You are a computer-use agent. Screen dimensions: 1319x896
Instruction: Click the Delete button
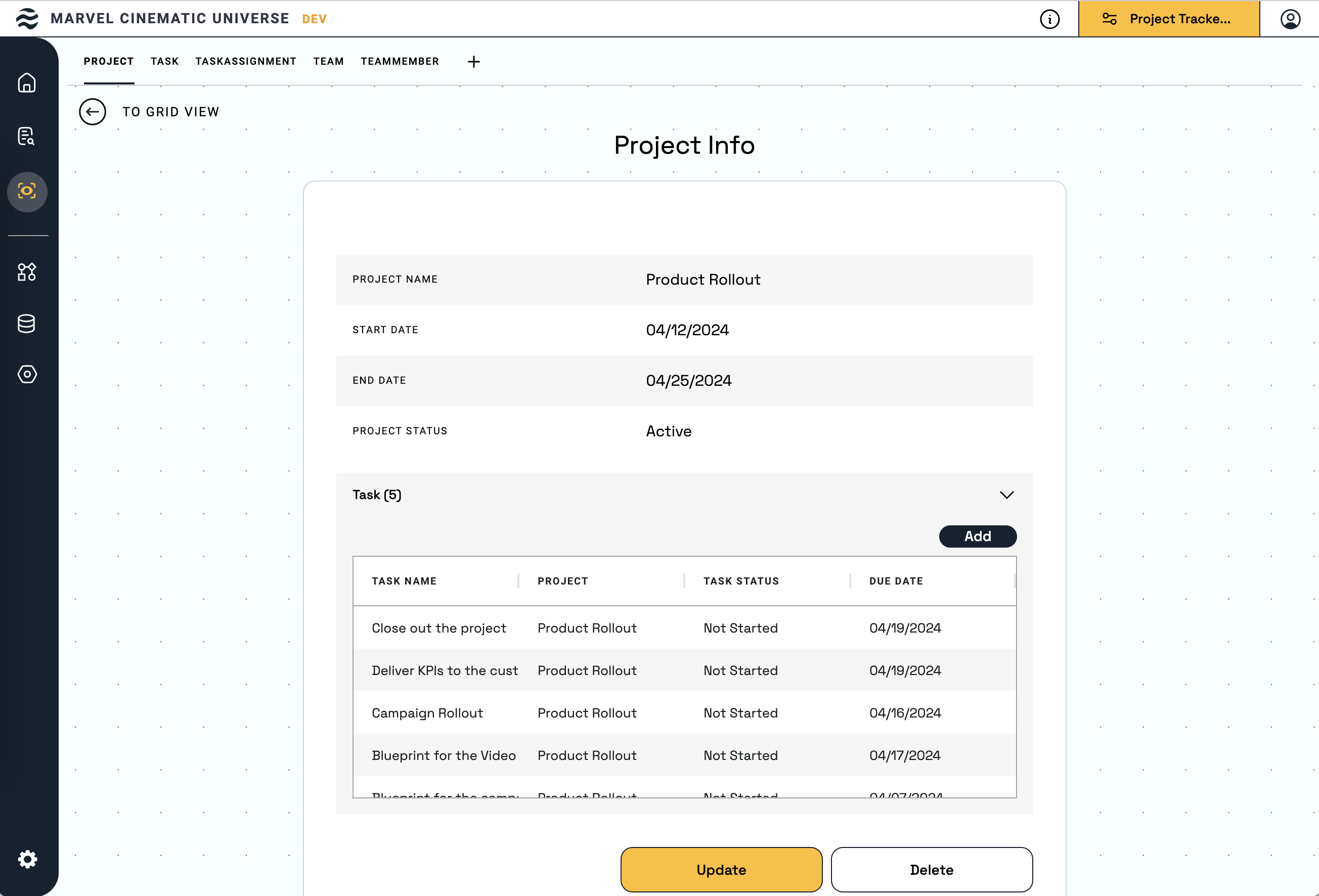(x=932, y=869)
